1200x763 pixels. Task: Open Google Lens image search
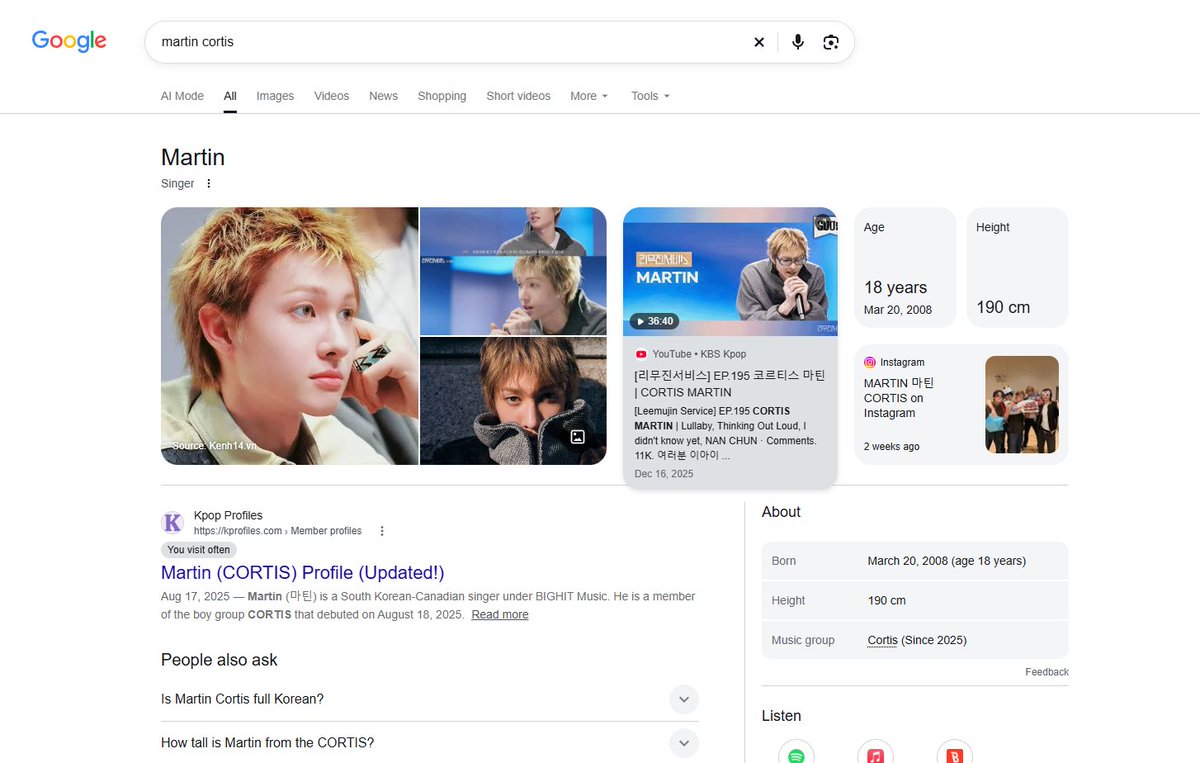pyautogui.click(x=831, y=42)
